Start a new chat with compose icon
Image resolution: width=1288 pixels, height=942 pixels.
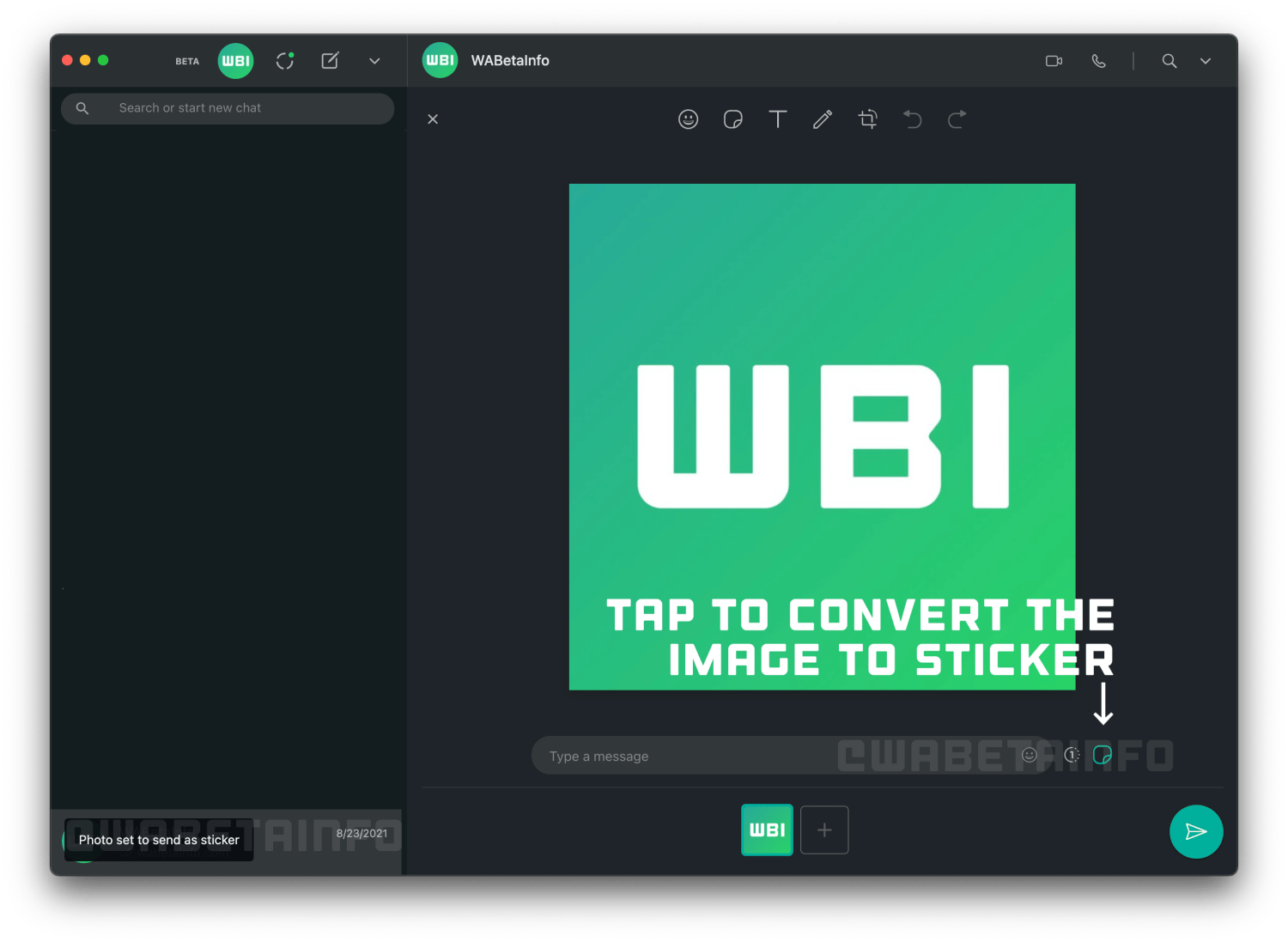coord(330,61)
